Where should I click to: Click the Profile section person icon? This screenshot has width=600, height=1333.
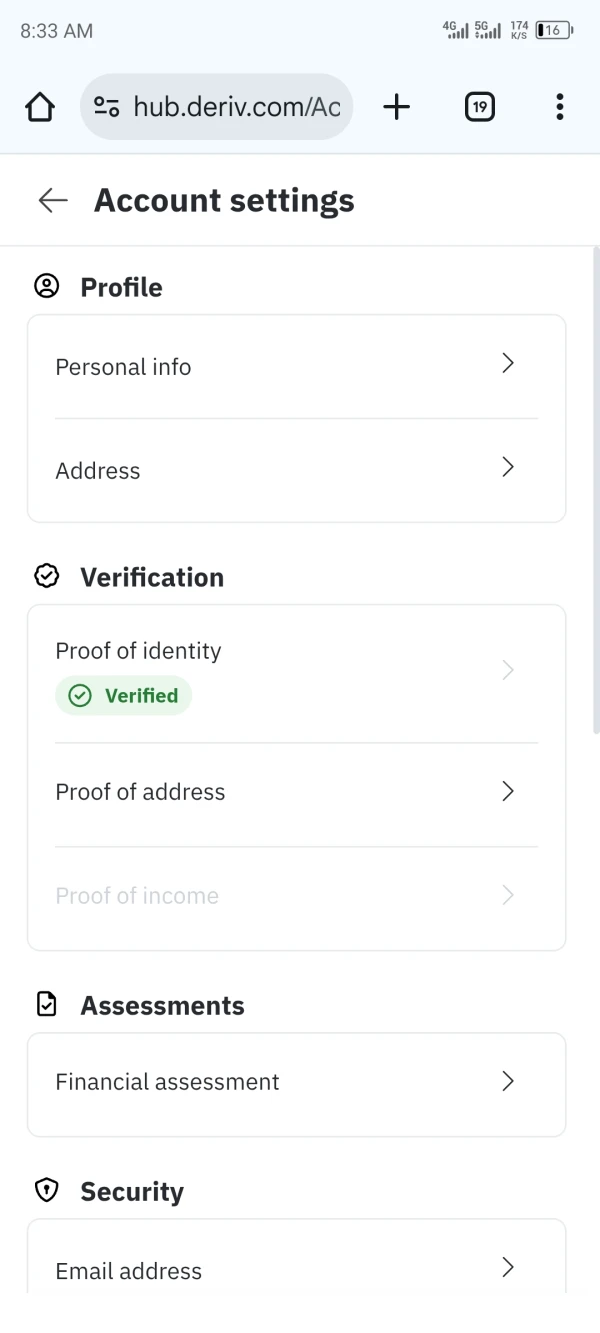point(46,287)
